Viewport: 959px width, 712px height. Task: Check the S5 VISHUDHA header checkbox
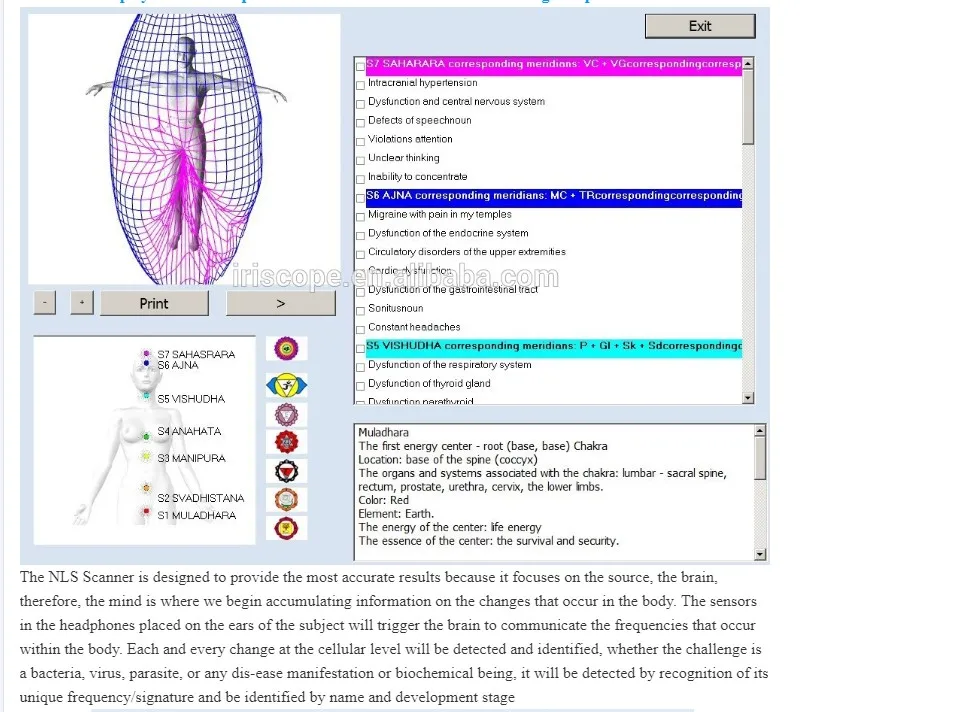361,349
